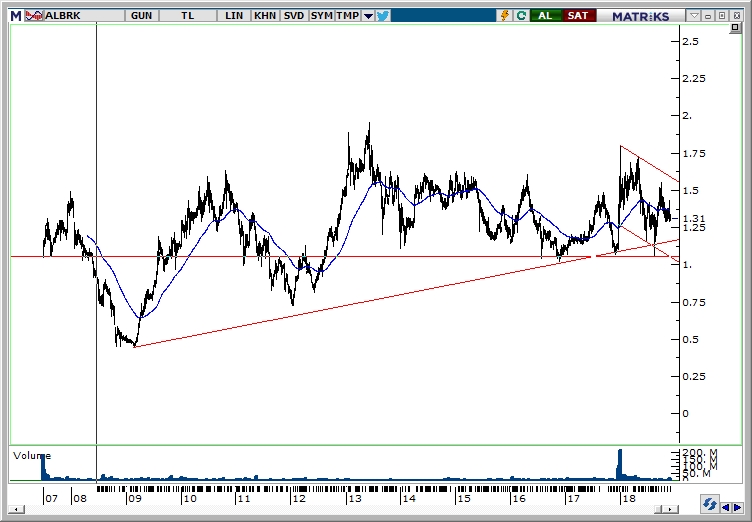Click the blue sync arrows icon

(x=709, y=505)
